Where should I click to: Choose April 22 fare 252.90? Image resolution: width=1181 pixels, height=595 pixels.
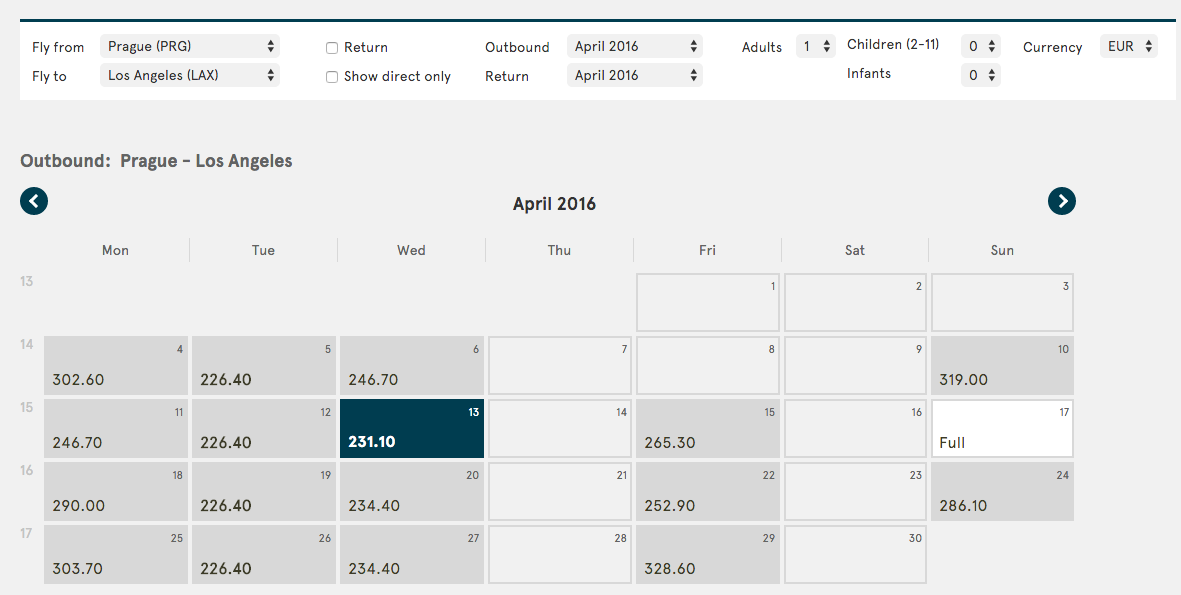point(708,492)
